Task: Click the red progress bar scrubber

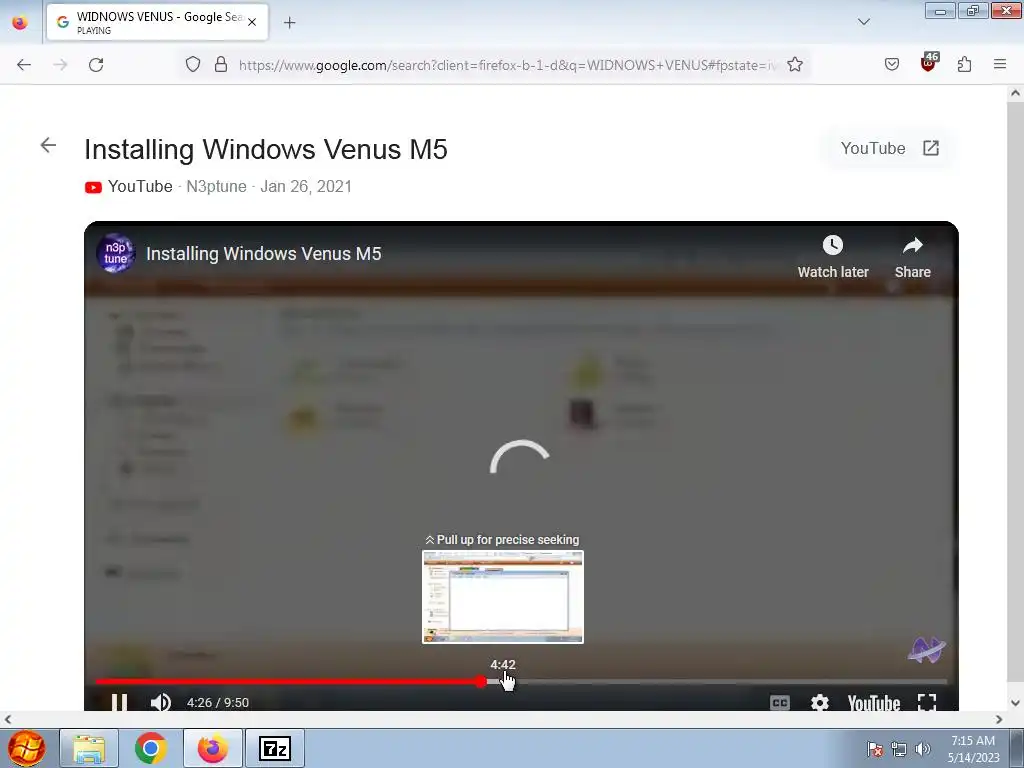Action: [481, 681]
